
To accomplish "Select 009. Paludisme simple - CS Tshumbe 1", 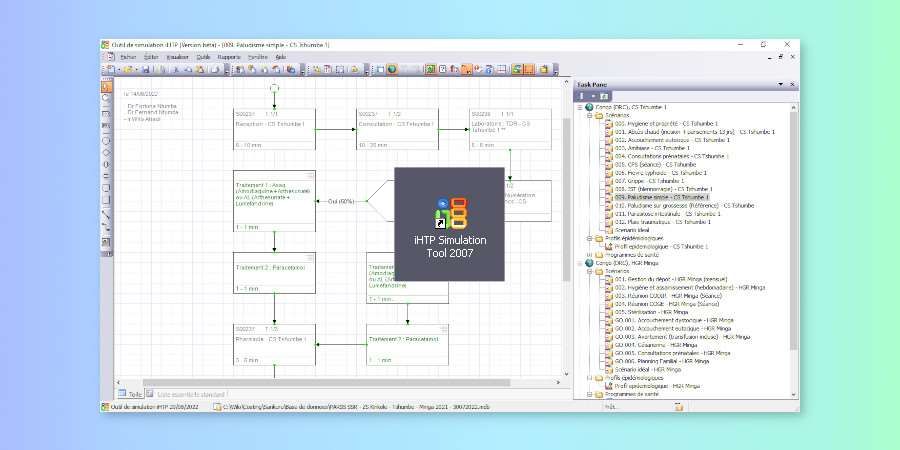I will 661,197.
